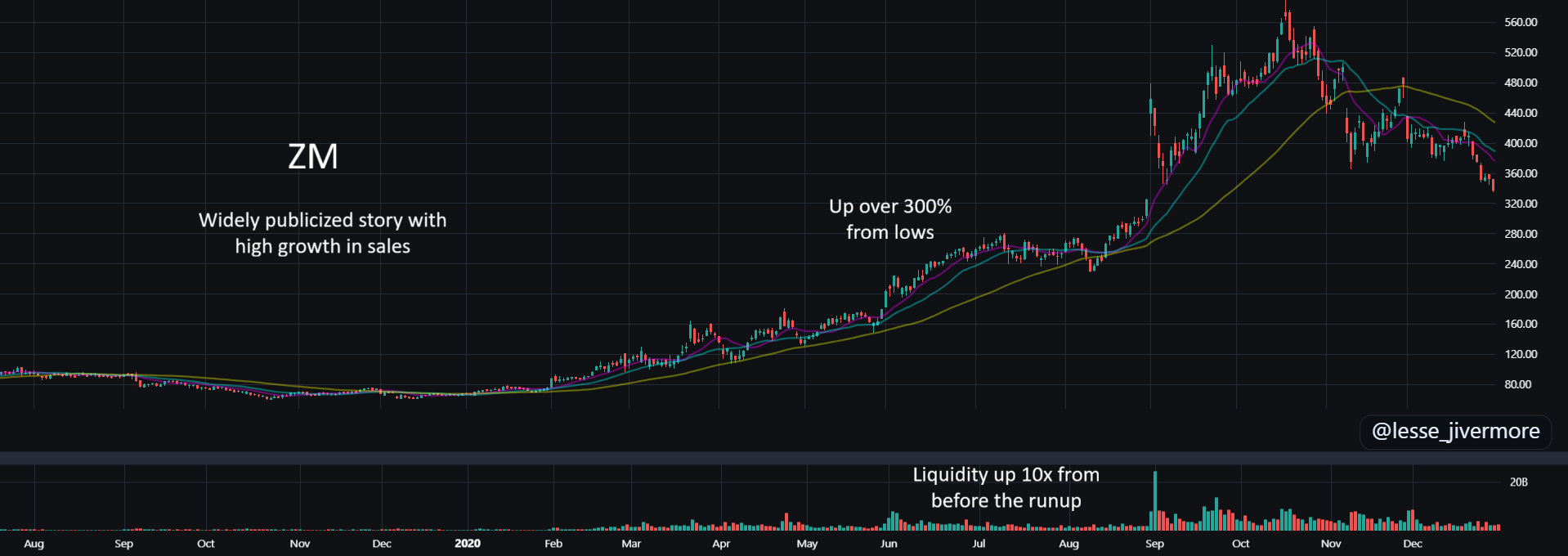Click the ZM ticker title text
Screen dimensions: 1568x556
[x=313, y=156]
